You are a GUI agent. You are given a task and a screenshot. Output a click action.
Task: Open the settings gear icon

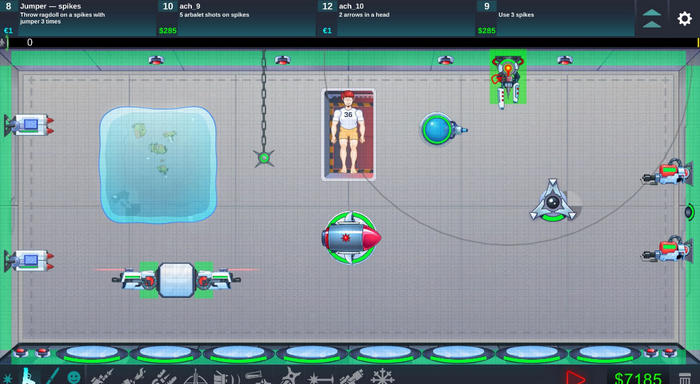coord(684,18)
